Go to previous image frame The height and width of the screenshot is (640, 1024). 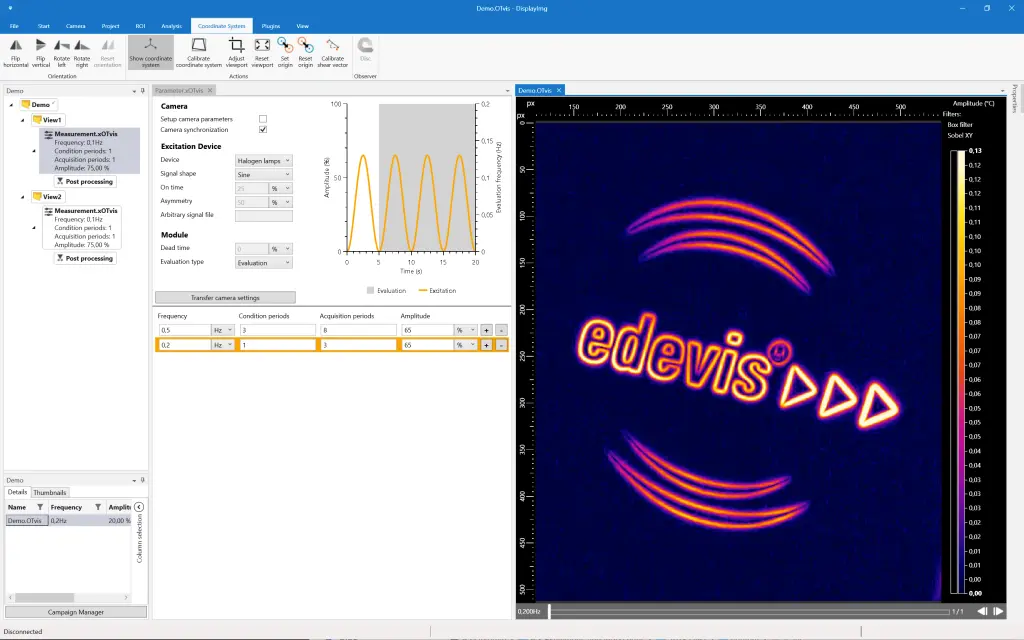pyautogui.click(x=982, y=611)
